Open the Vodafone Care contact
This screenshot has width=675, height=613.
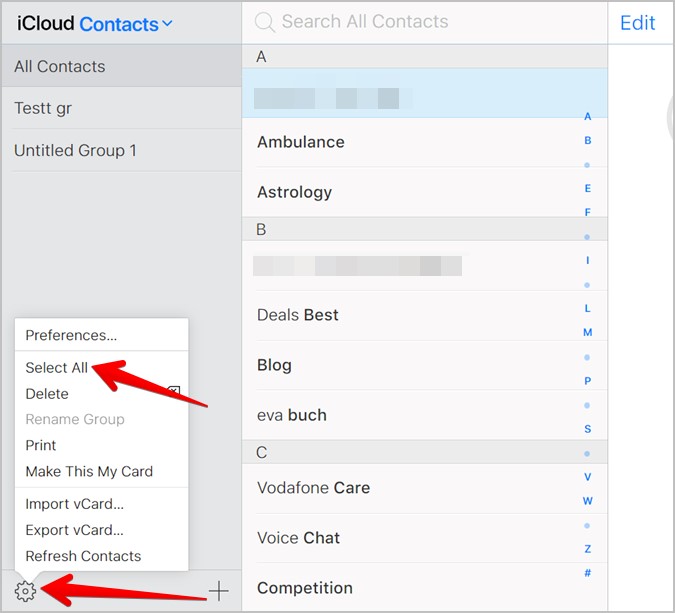click(424, 488)
